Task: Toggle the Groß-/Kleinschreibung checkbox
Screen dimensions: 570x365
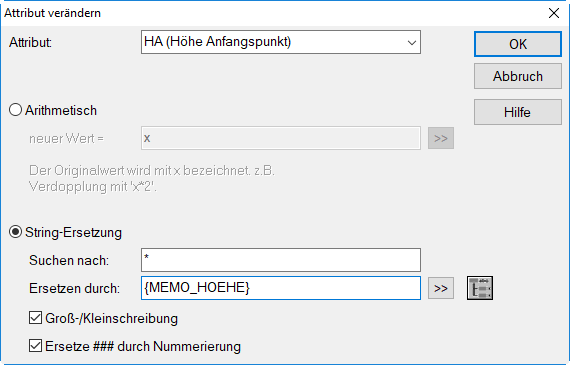Action: click(x=35, y=318)
